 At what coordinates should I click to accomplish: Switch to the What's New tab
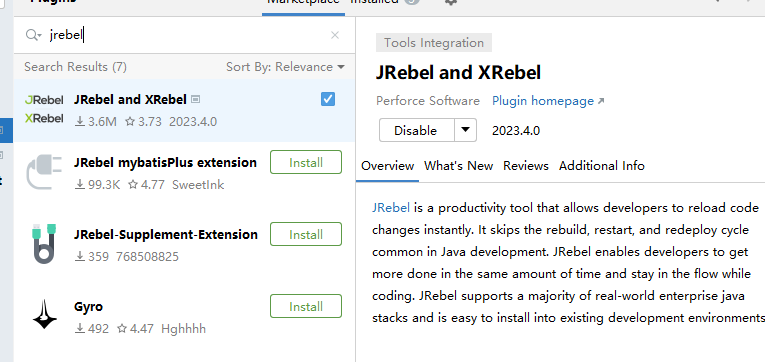click(x=459, y=166)
